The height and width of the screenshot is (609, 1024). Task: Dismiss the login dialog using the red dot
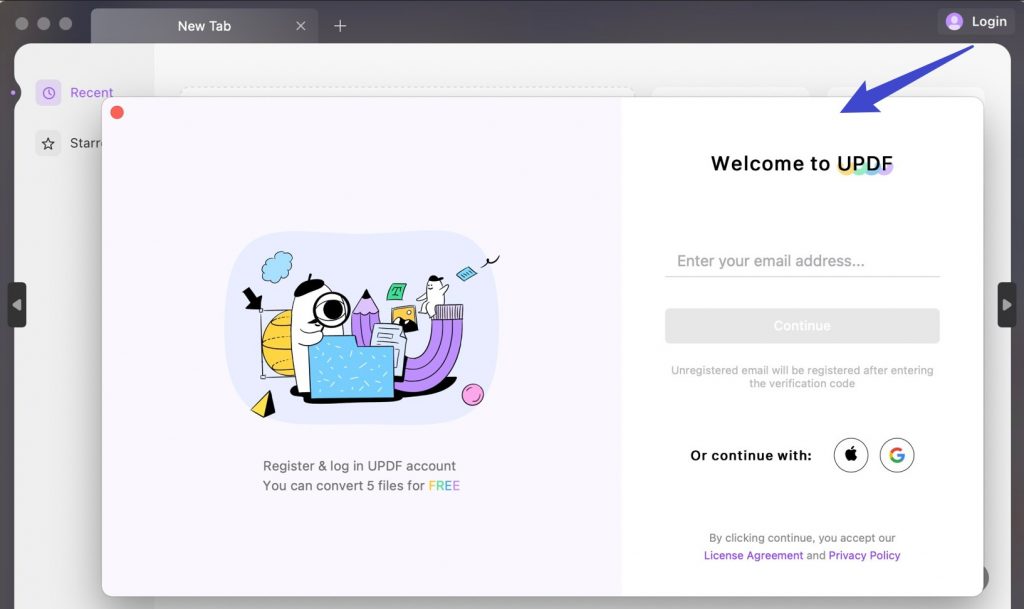point(118,112)
